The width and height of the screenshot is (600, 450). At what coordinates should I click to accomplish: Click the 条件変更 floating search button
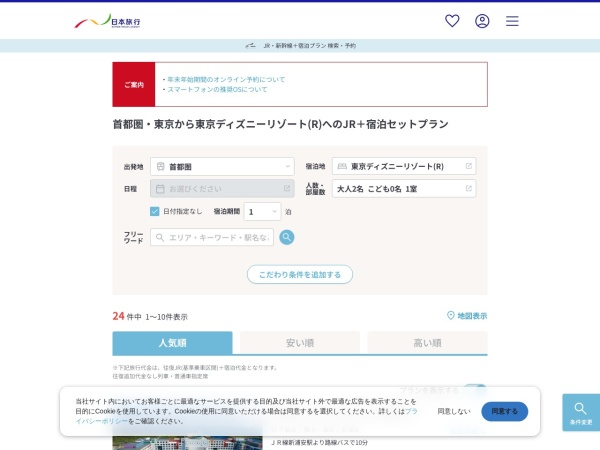coord(581,412)
